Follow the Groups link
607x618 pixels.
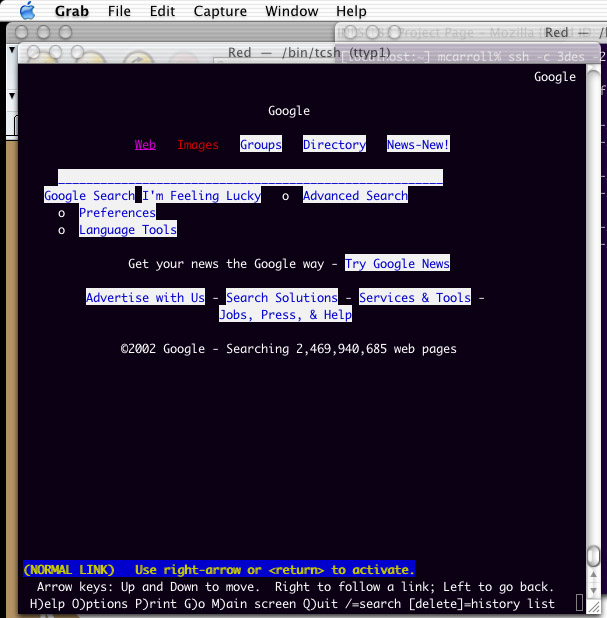261,144
